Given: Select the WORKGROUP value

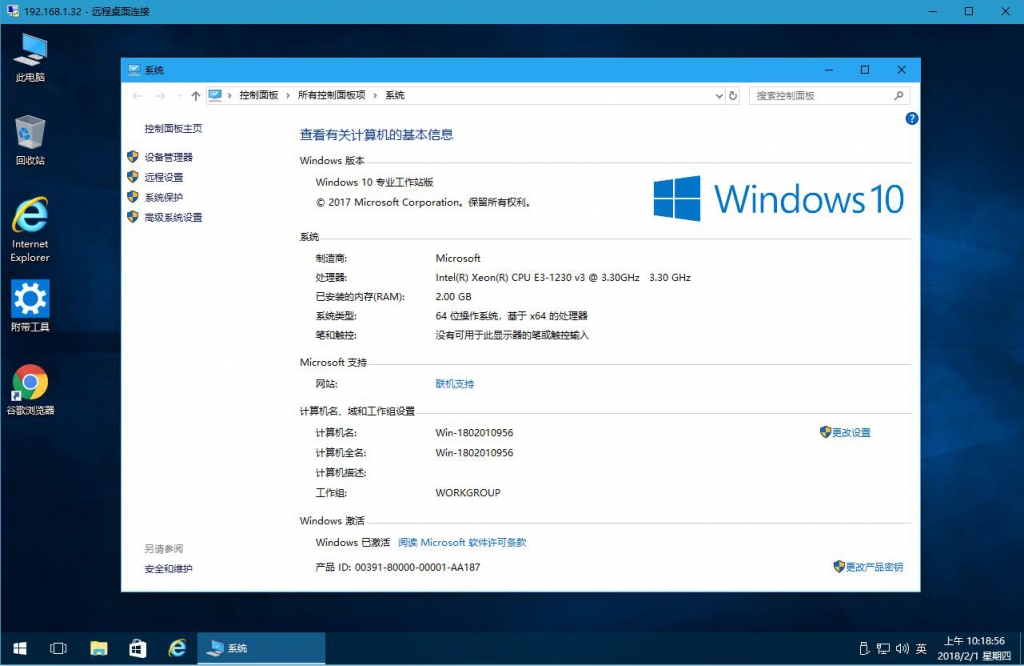Looking at the screenshot, I should point(468,493).
